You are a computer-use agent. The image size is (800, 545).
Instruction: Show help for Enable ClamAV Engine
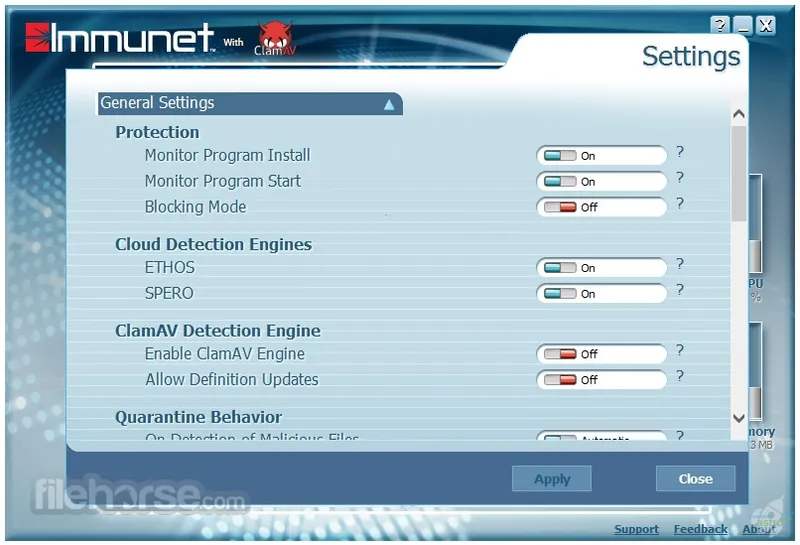click(680, 351)
